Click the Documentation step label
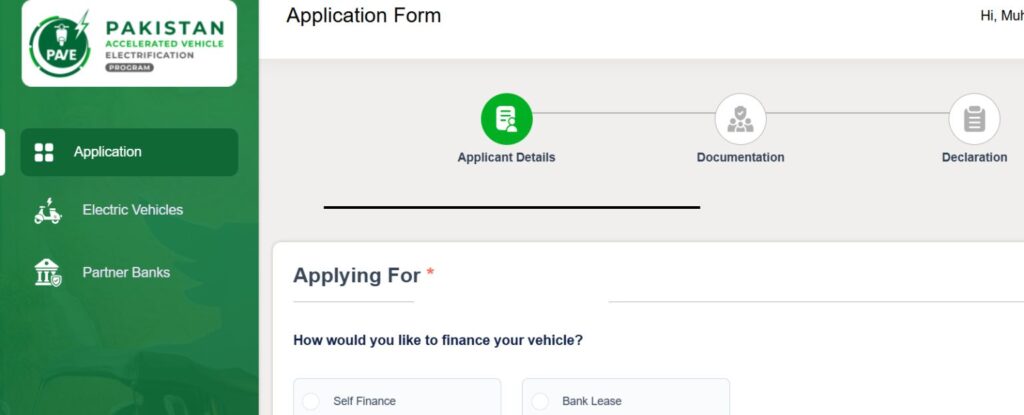Image resolution: width=1024 pixels, height=415 pixels. tap(740, 158)
